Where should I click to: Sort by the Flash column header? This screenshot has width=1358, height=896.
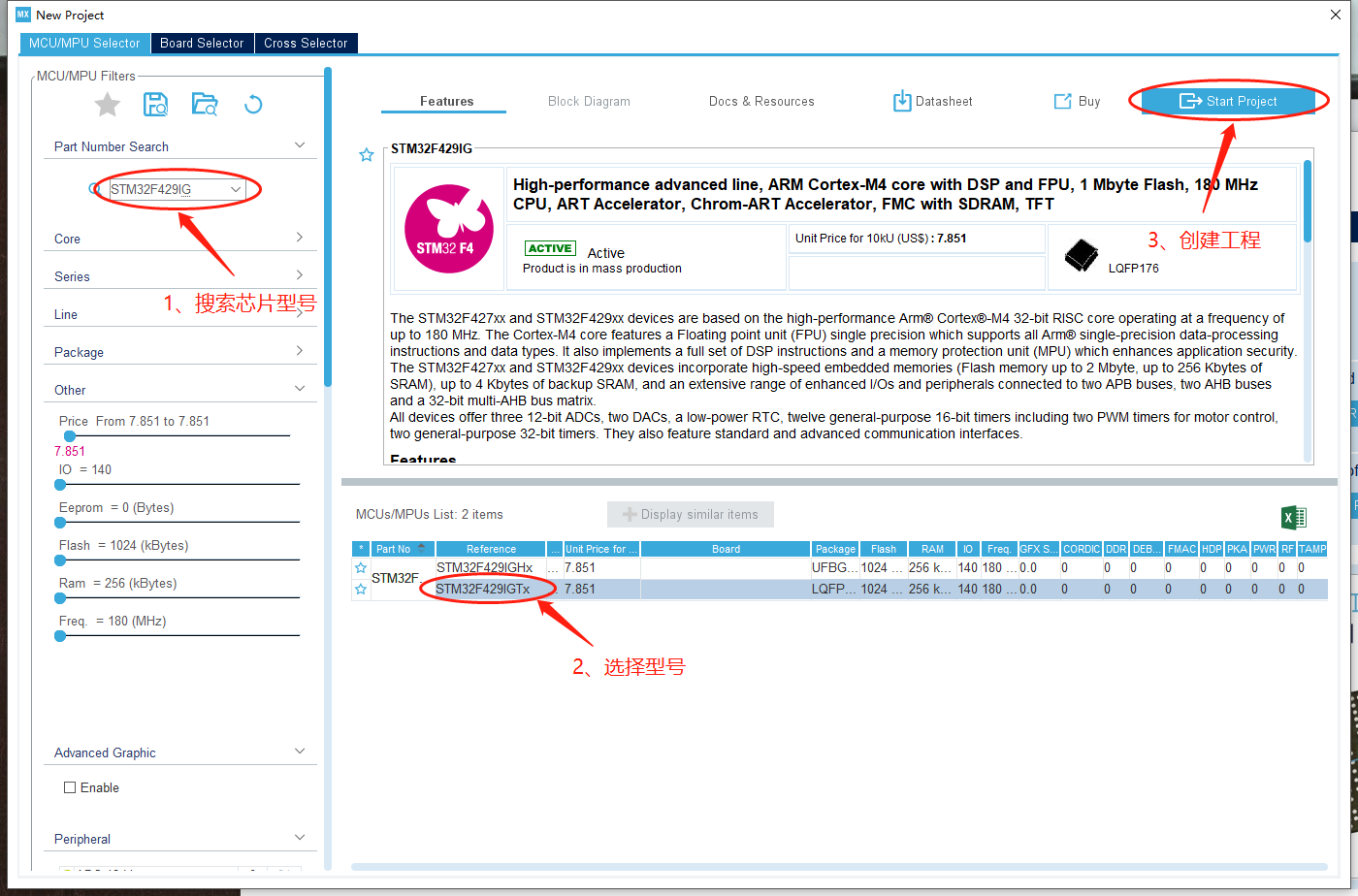pos(884,549)
